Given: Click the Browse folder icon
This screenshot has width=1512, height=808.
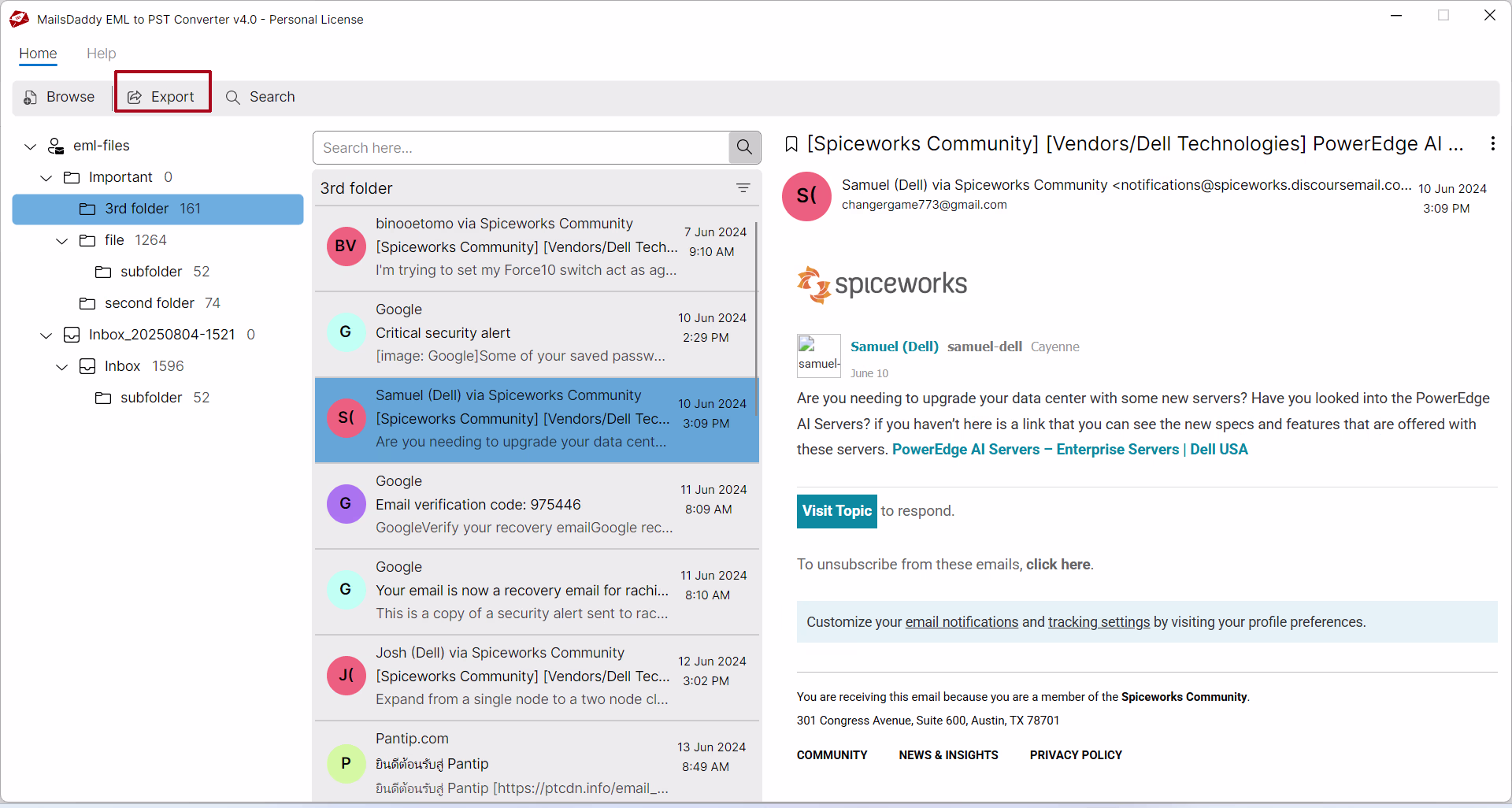Looking at the screenshot, I should pos(31,97).
